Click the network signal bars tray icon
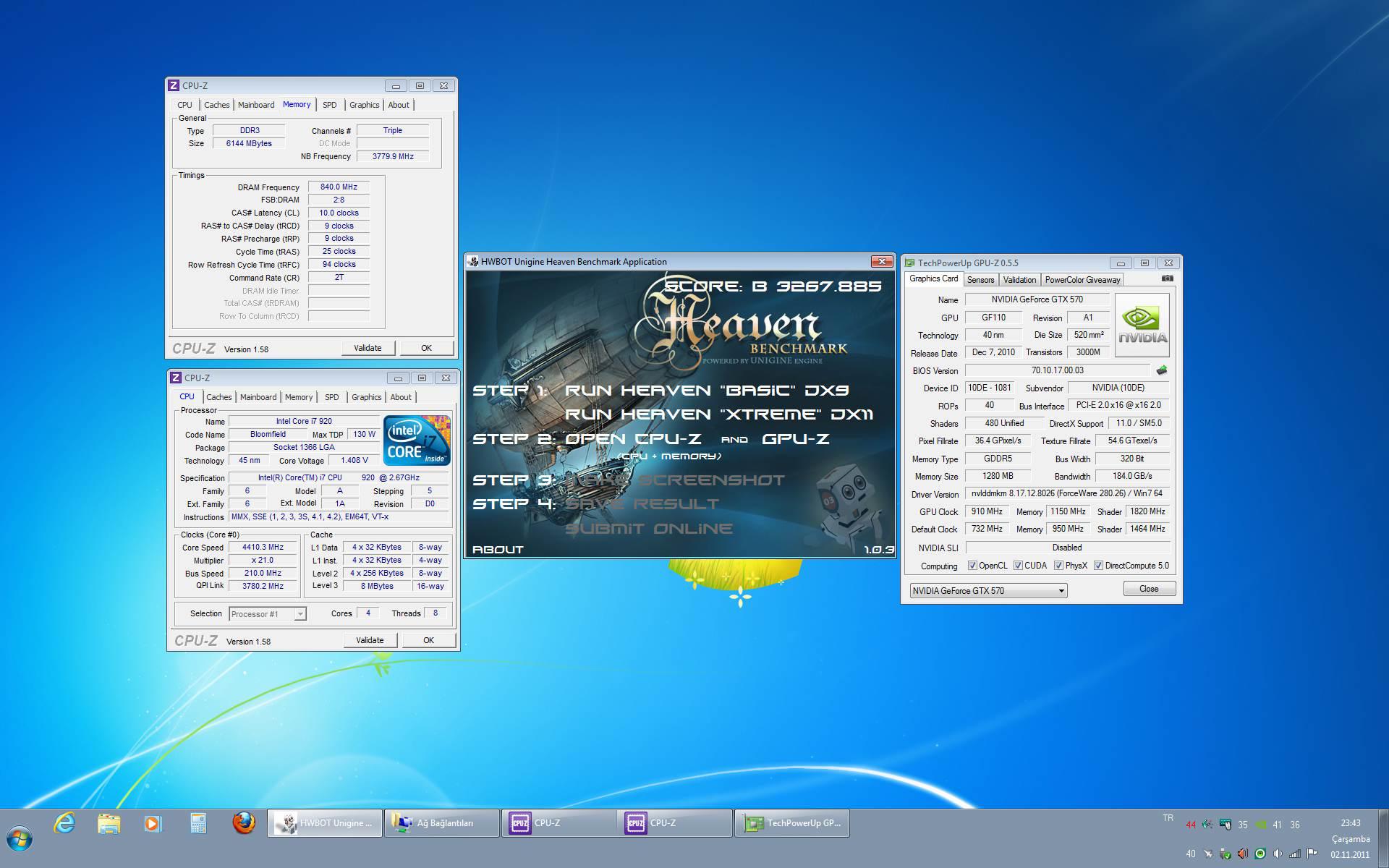Image resolution: width=1389 pixels, height=868 pixels. [1295, 854]
